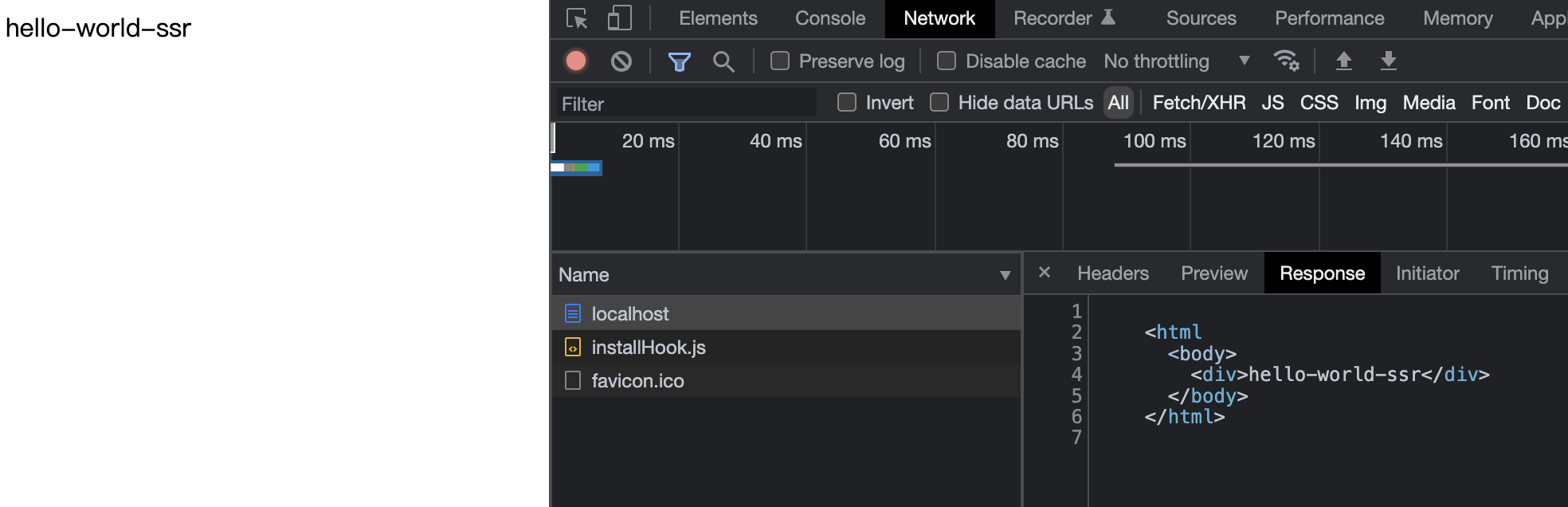
Task: Click the inspect element picker icon
Action: (577, 18)
